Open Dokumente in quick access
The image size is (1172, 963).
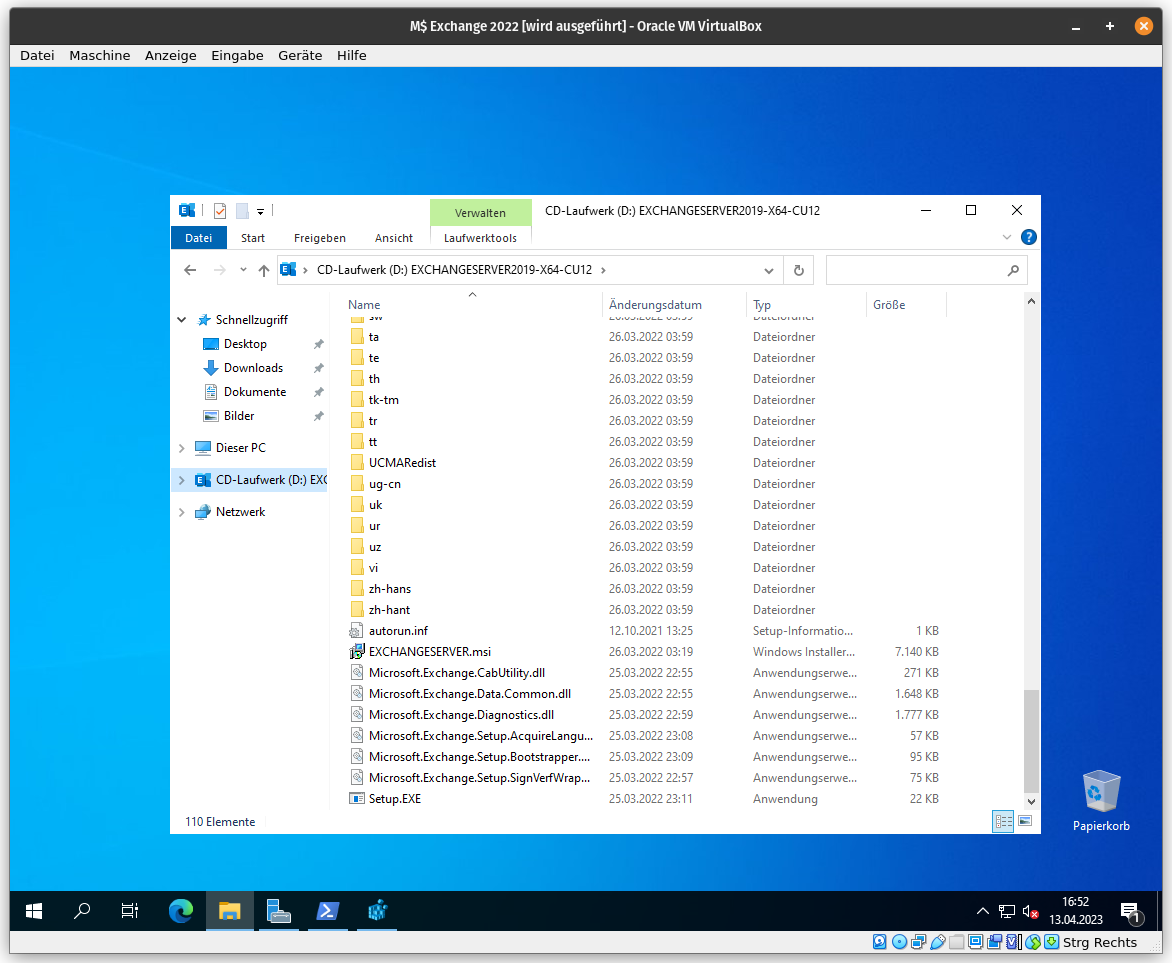pos(255,392)
